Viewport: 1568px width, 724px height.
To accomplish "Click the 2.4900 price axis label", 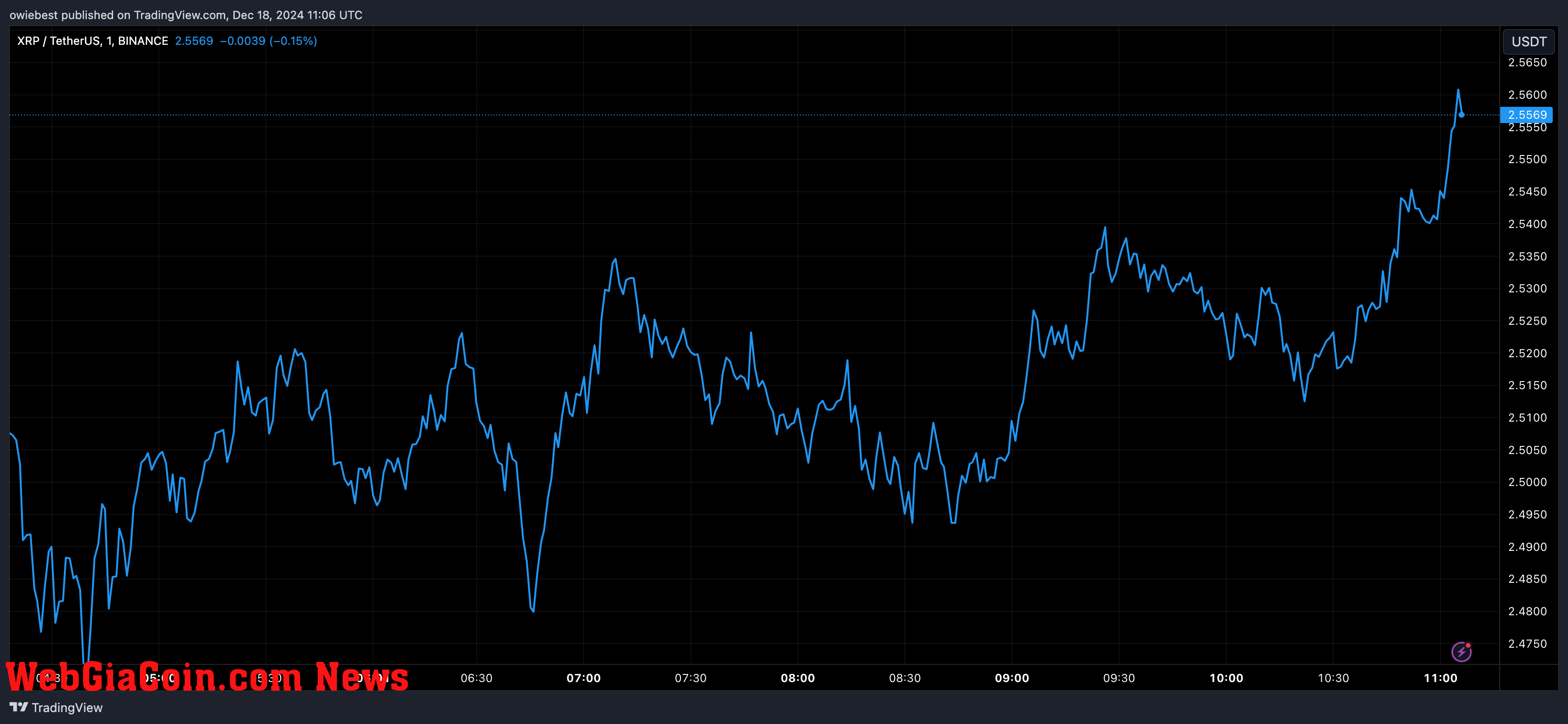I will coord(1527,547).
